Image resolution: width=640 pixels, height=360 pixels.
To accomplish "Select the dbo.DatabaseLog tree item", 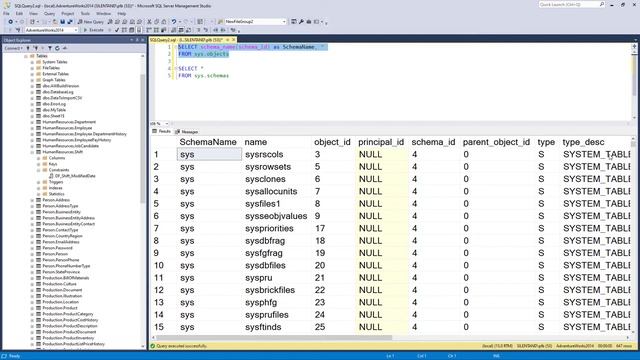I will click(x=58, y=92).
